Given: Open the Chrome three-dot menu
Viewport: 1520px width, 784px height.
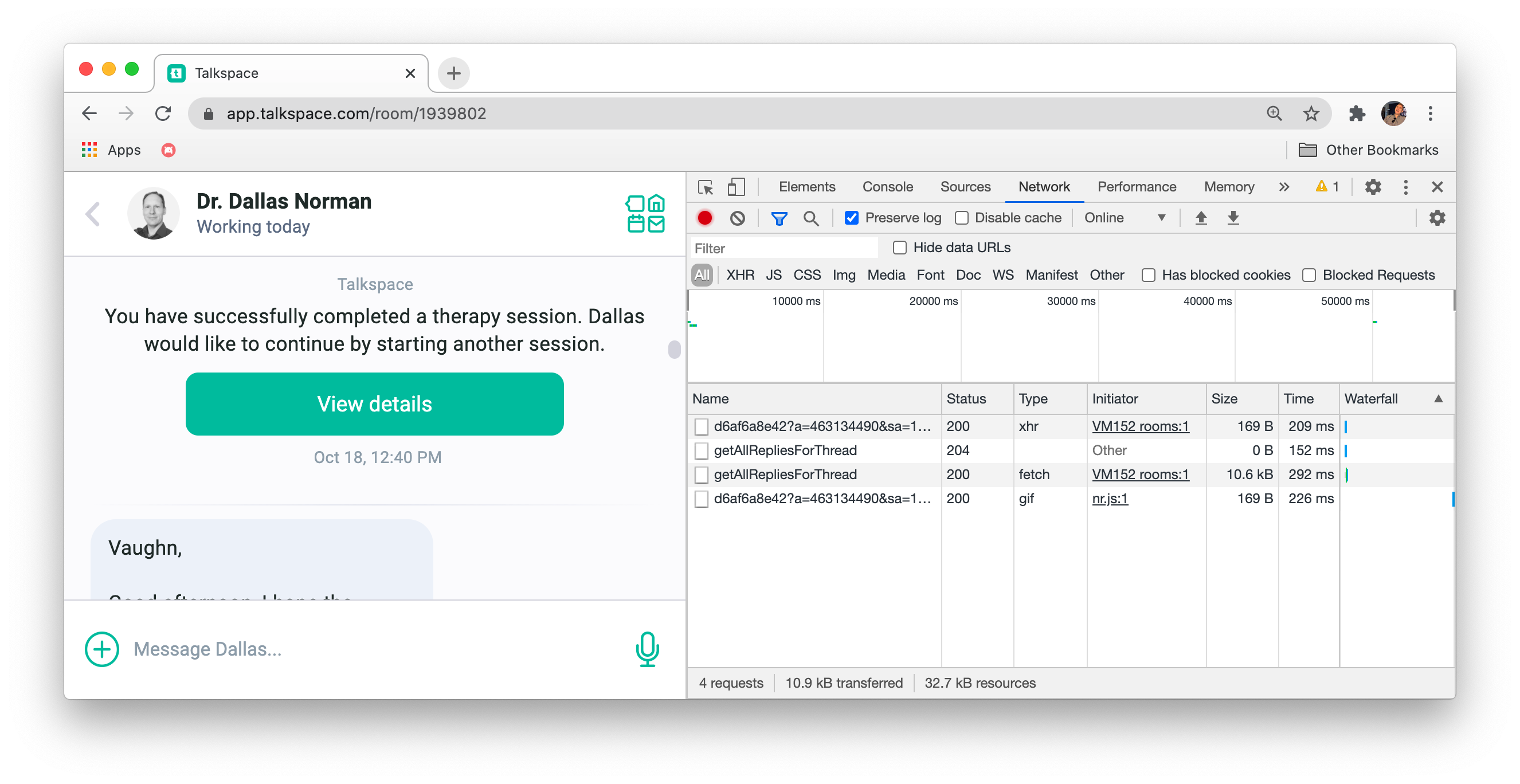Looking at the screenshot, I should (1429, 113).
